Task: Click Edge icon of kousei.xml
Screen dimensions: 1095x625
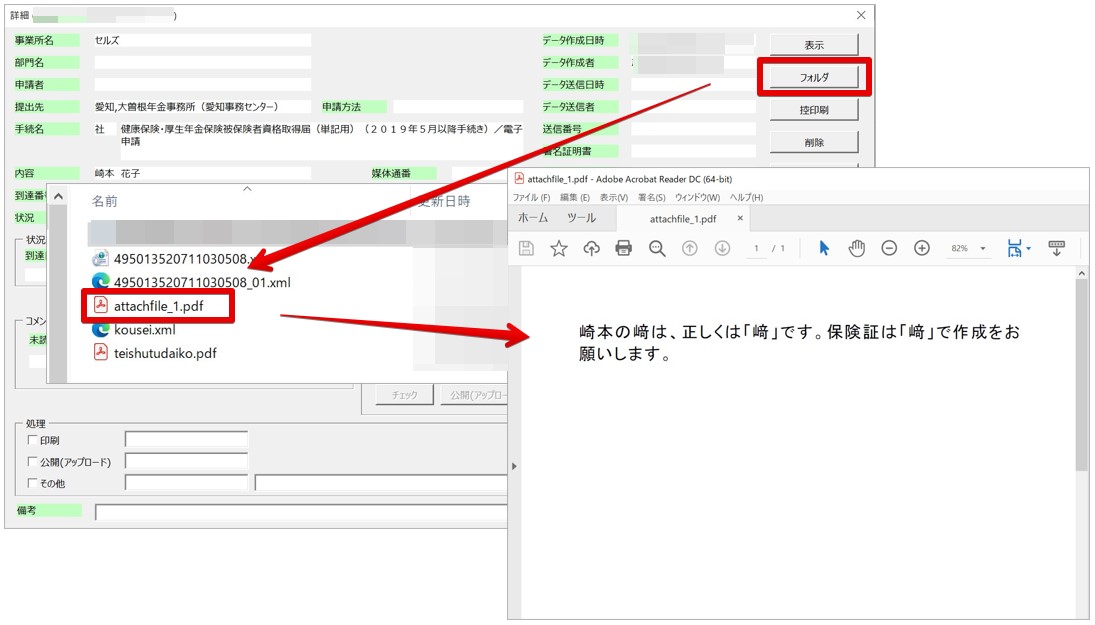Action: (101, 329)
